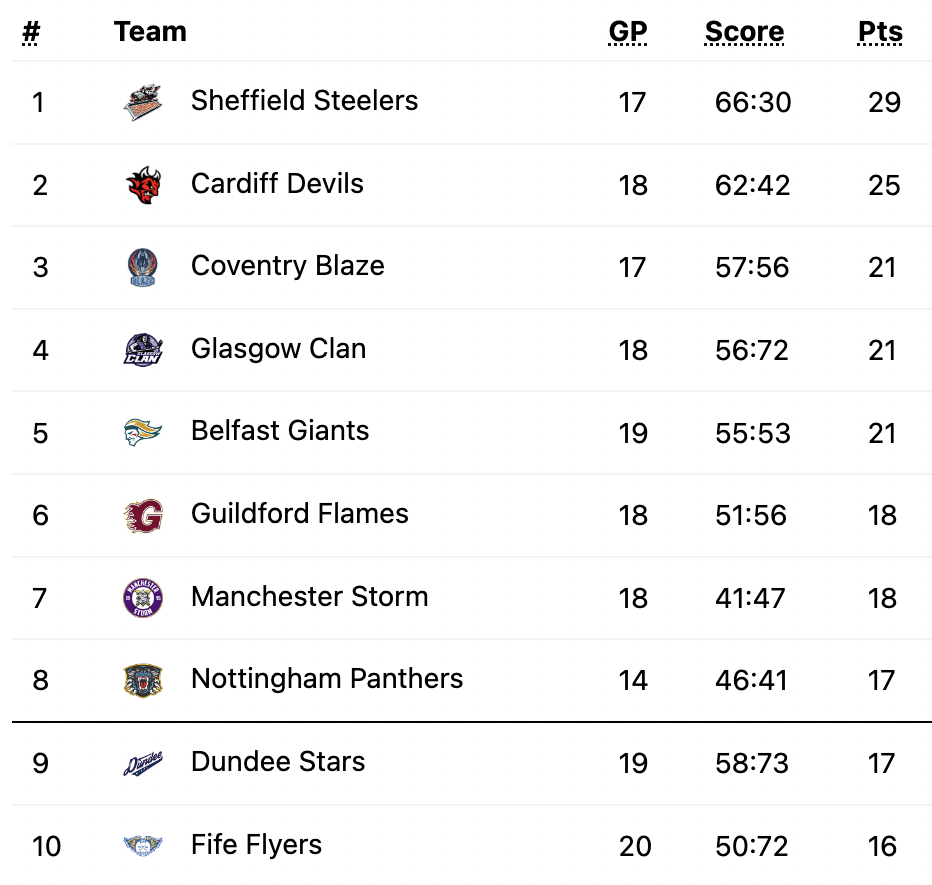Click the Cardiff Devils red devil logo

click(x=143, y=185)
